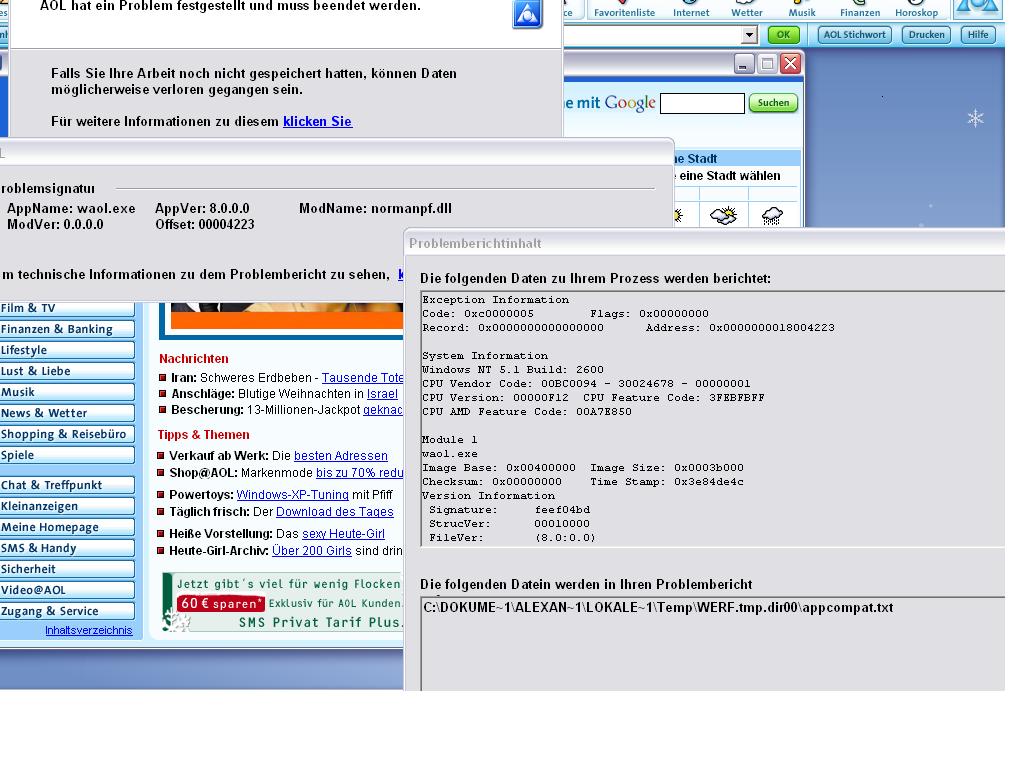The width and height of the screenshot is (1024, 768).
Task: Click the green Suchen button
Action: coord(773,103)
